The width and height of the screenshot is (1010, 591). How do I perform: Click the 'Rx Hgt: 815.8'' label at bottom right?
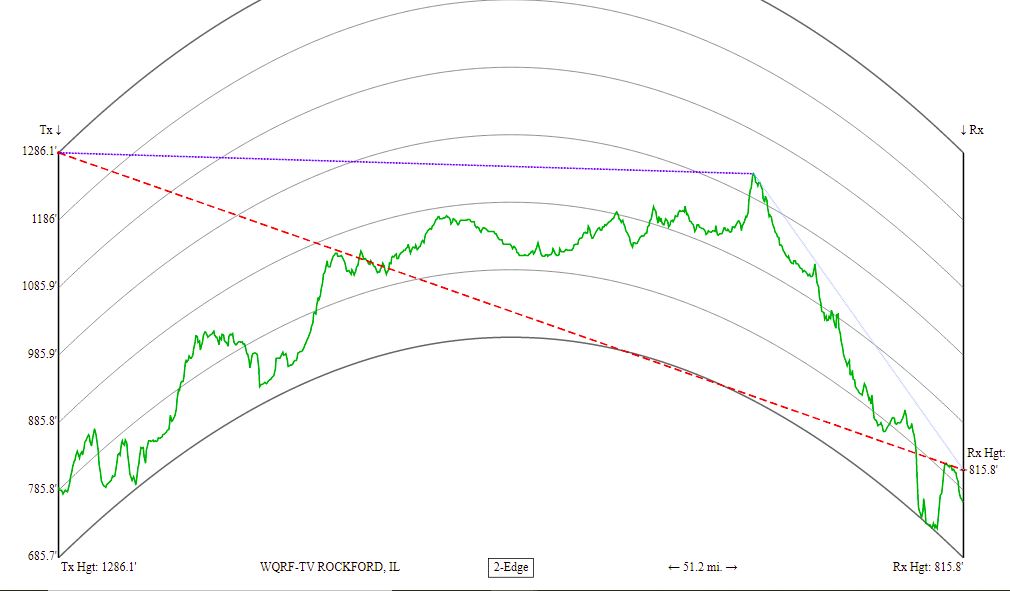click(x=928, y=567)
